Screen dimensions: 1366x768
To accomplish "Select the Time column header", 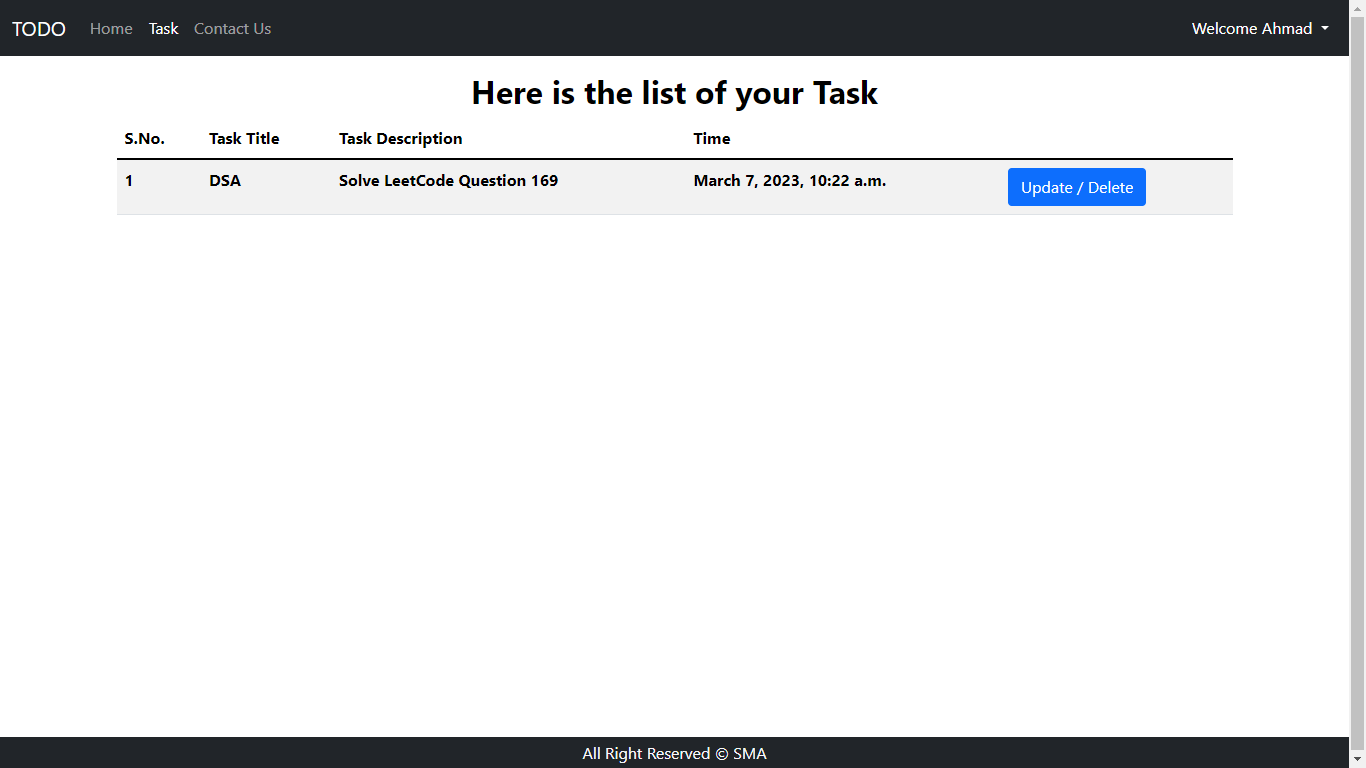I will [x=712, y=139].
